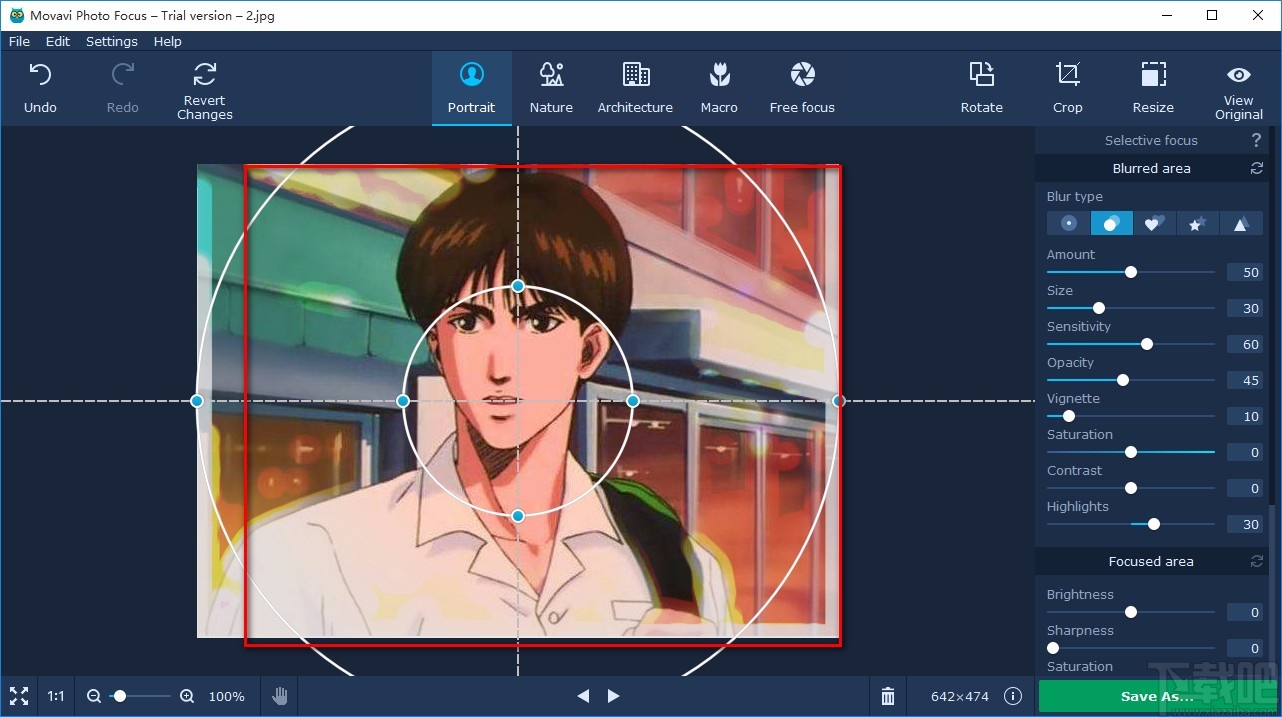1282x717 pixels.
Task: Click the bottom handle of inner focus circle
Action: pyautogui.click(x=518, y=516)
